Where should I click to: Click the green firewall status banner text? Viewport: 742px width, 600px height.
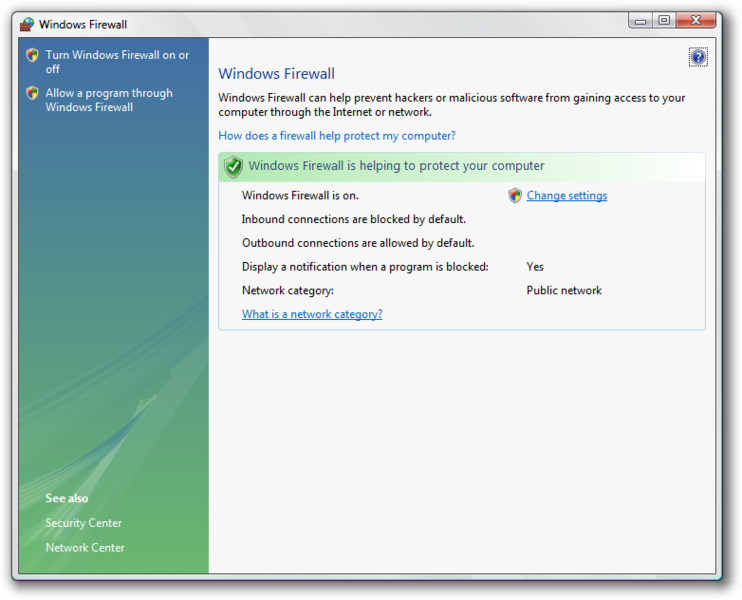pyautogui.click(x=397, y=166)
